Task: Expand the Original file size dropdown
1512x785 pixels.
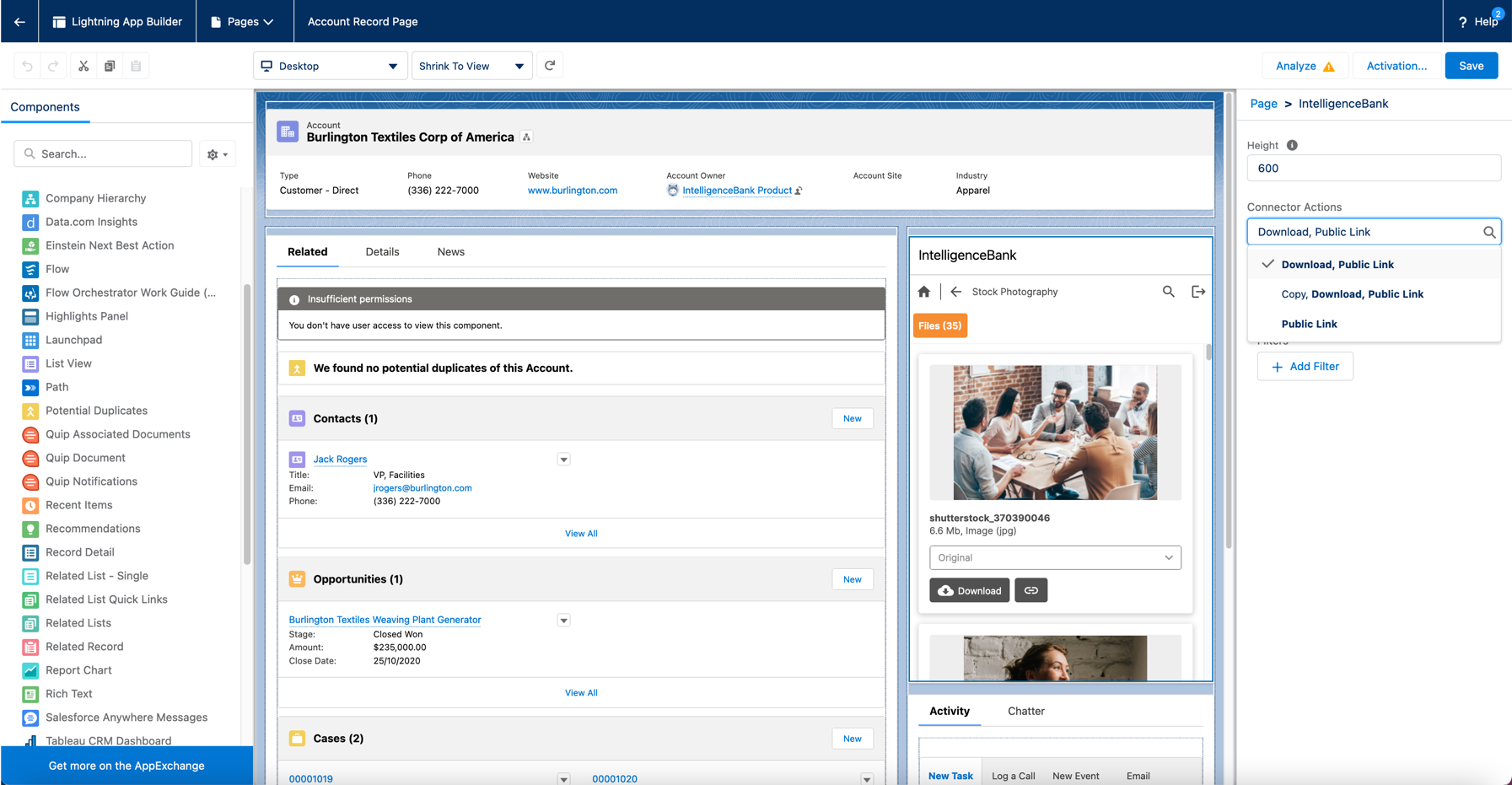Action: point(1055,557)
